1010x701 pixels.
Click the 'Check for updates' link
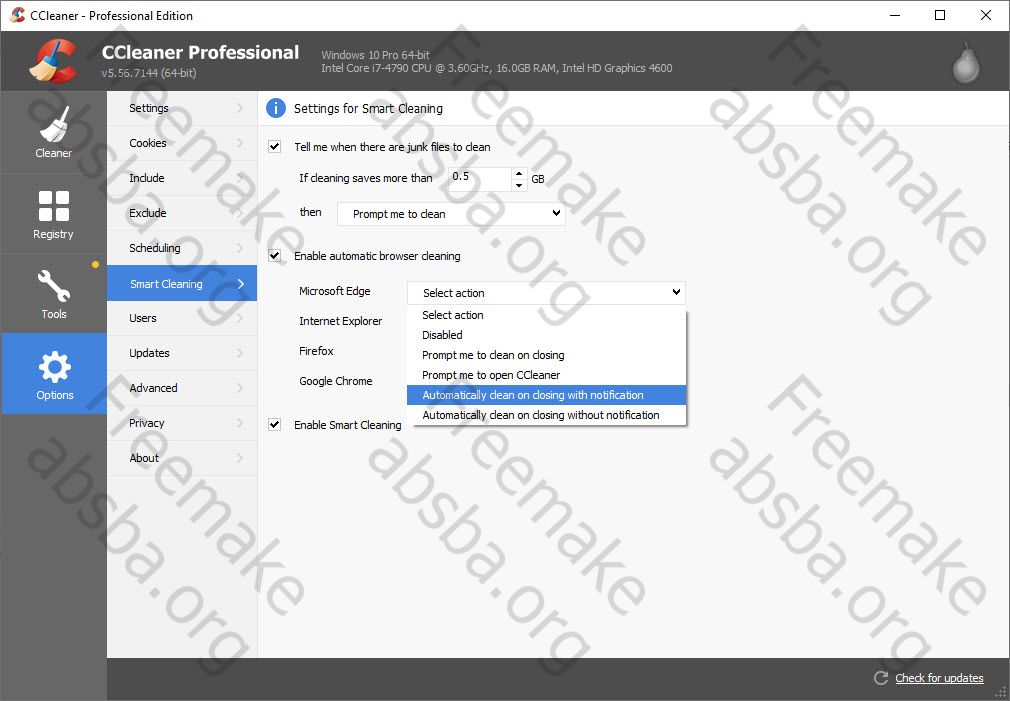(x=939, y=678)
